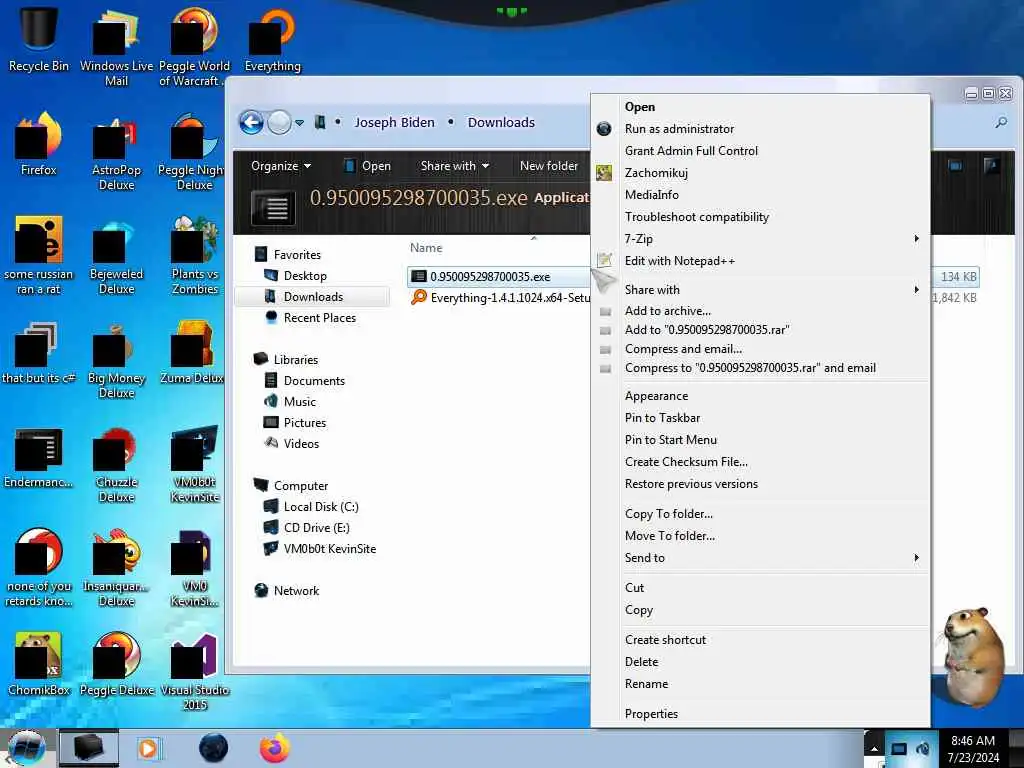This screenshot has height=768, width=1024.
Task: Open the Organize dropdown menu
Action: tap(281, 166)
